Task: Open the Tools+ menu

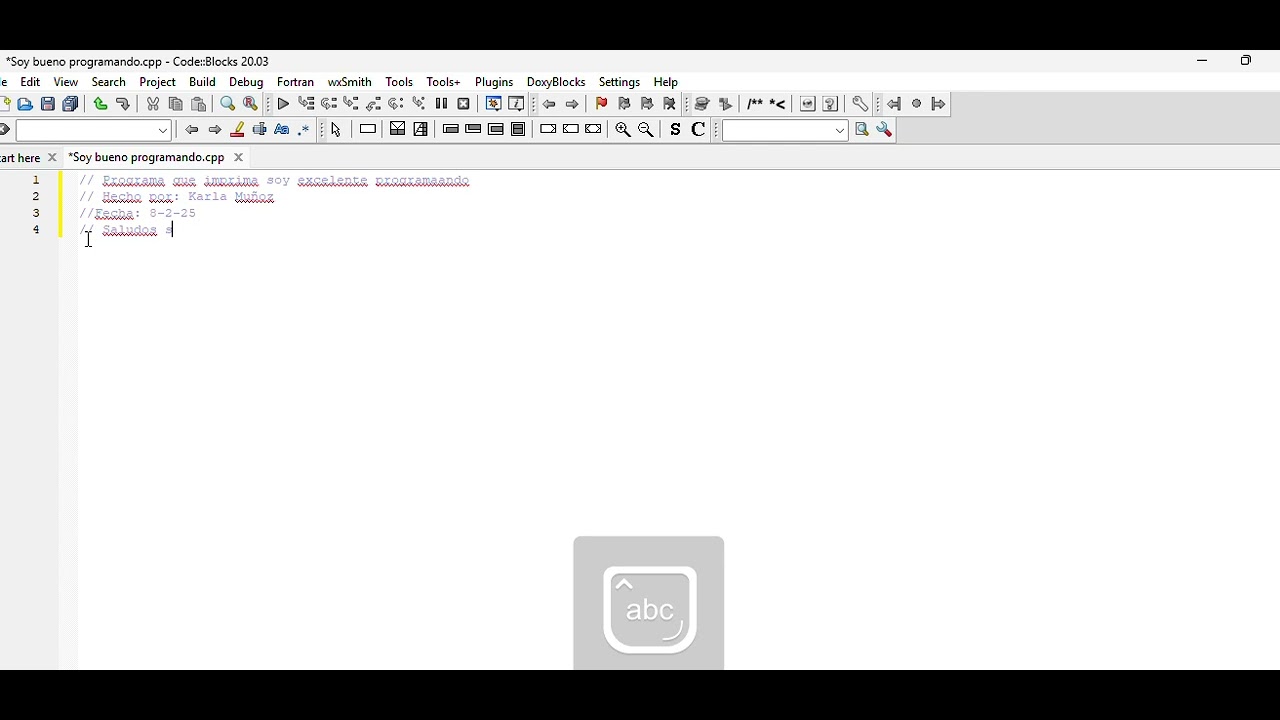Action: pos(443,82)
